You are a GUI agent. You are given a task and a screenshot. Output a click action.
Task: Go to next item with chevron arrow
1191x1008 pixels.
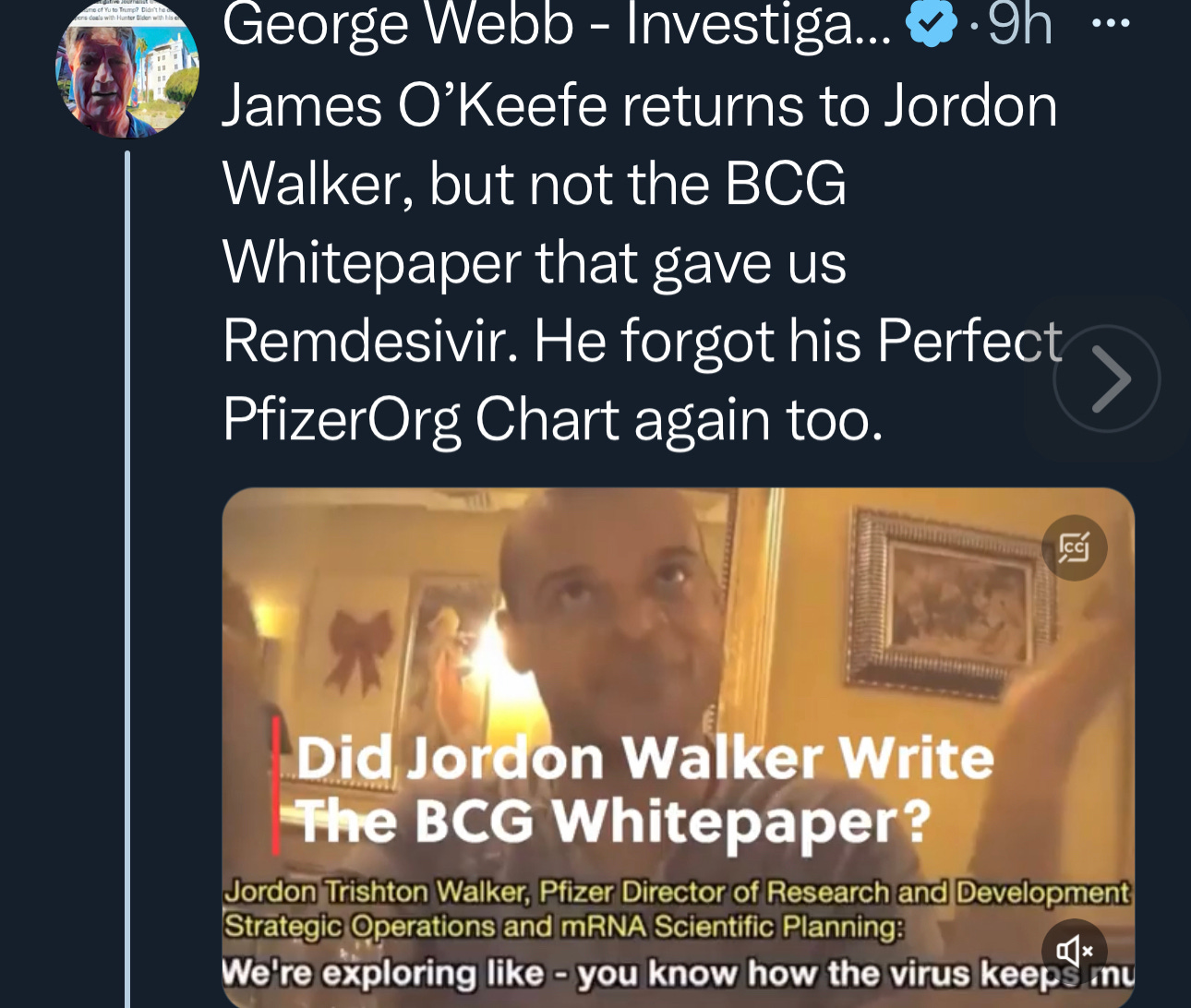click(1107, 378)
